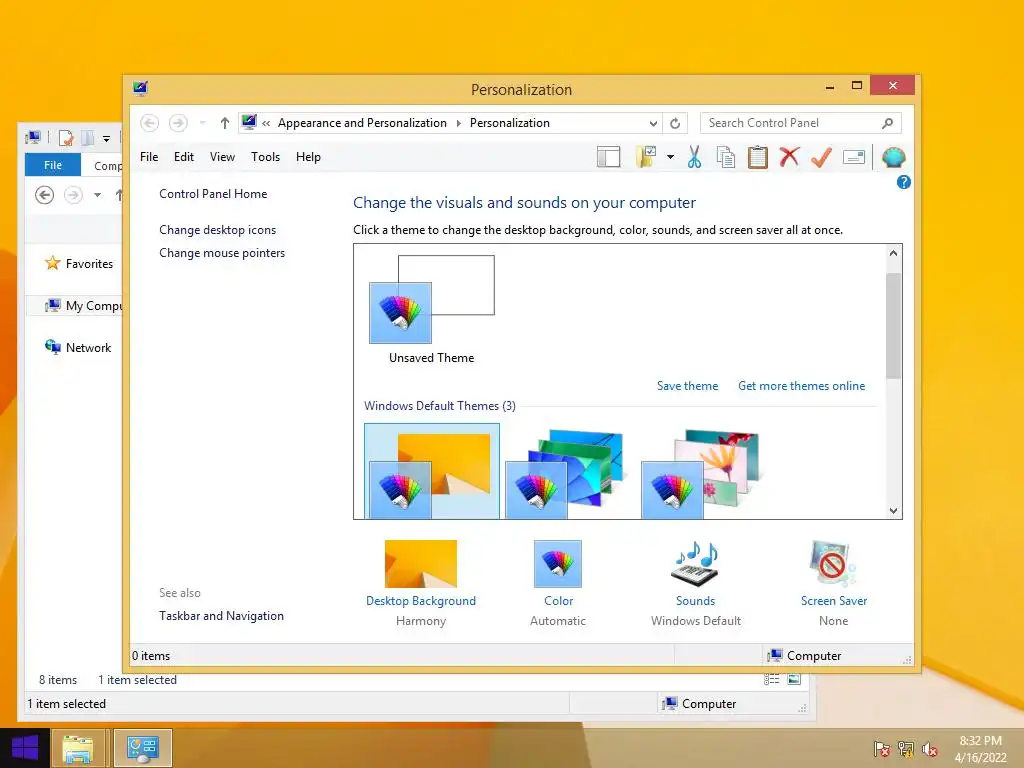Go to Control Panel Home
This screenshot has width=1024, height=768.
coord(213,194)
